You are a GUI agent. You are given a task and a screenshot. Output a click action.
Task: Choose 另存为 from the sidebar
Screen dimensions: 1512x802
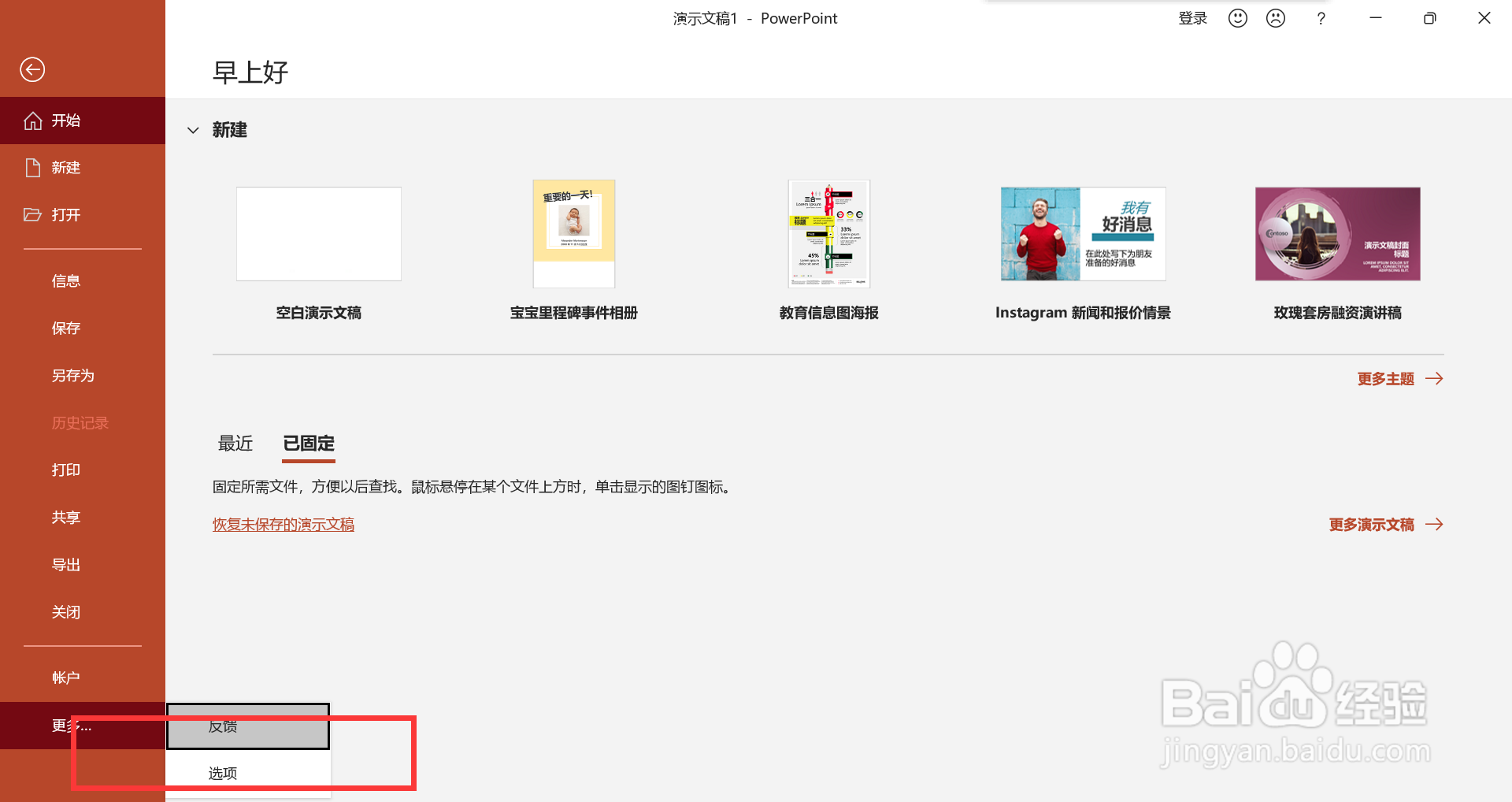83,376
